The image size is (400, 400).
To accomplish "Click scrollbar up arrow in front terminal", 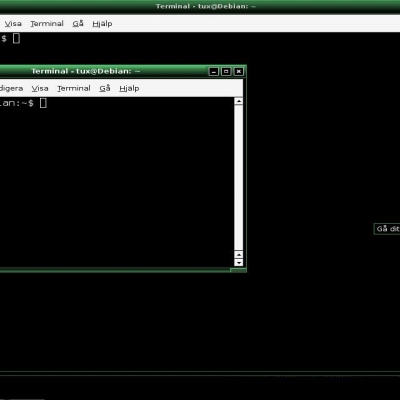I will (x=239, y=101).
